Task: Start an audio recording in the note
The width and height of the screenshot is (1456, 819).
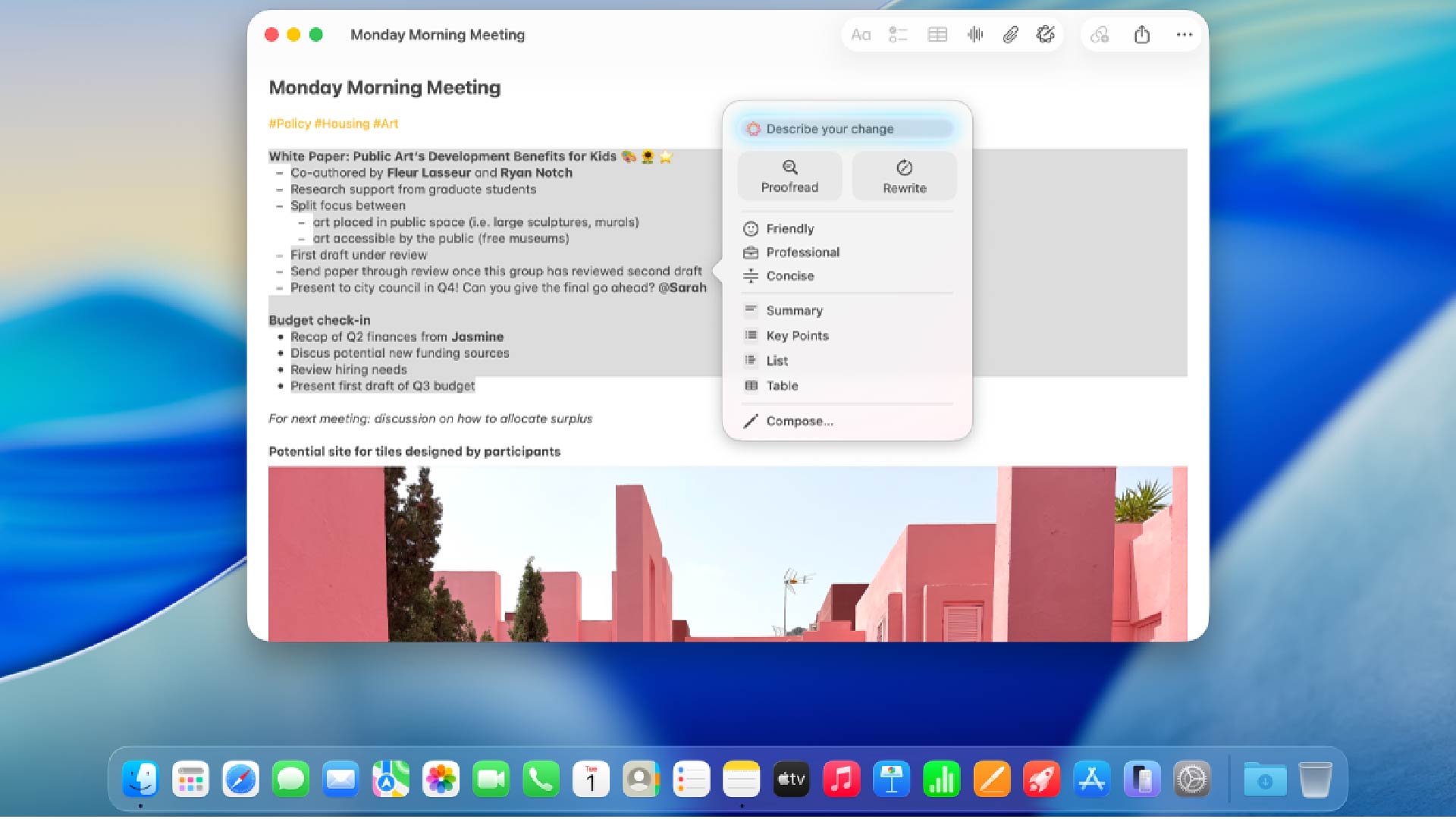Action: coord(975,34)
